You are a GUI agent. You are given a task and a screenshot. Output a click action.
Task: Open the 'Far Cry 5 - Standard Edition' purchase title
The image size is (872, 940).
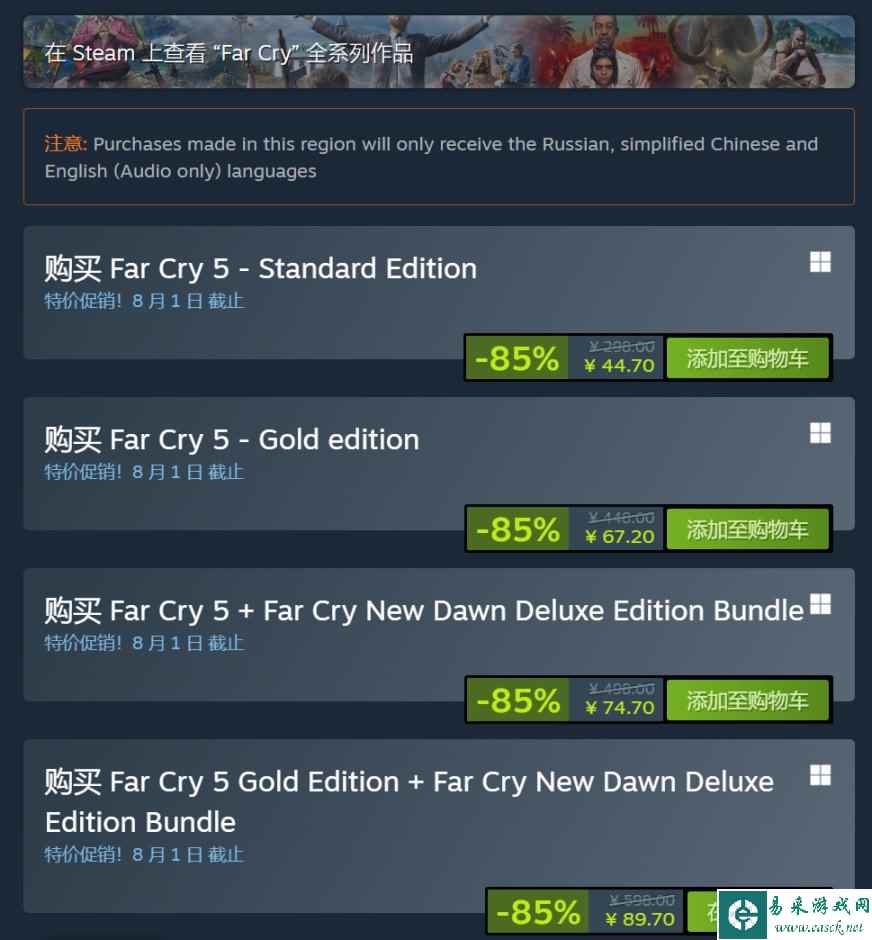(260, 268)
